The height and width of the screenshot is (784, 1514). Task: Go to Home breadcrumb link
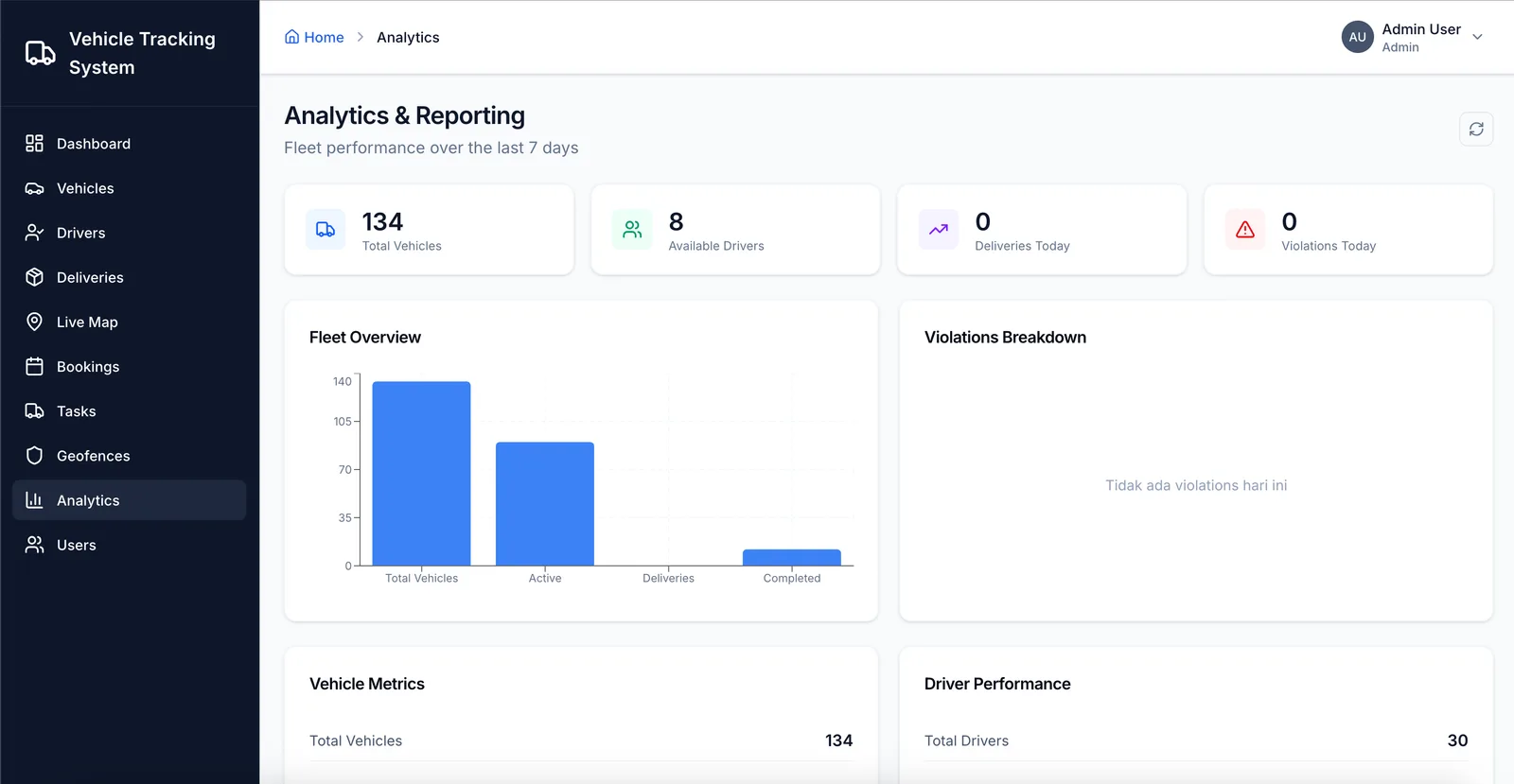(x=314, y=37)
